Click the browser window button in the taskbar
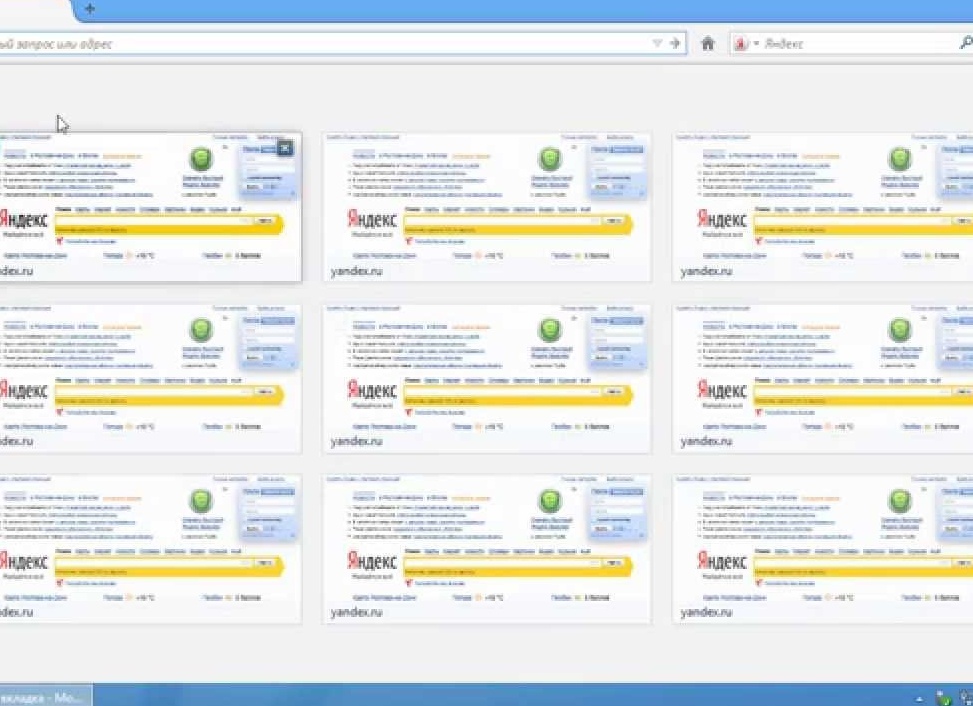The width and height of the screenshot is (973, 706). point(45,697)
